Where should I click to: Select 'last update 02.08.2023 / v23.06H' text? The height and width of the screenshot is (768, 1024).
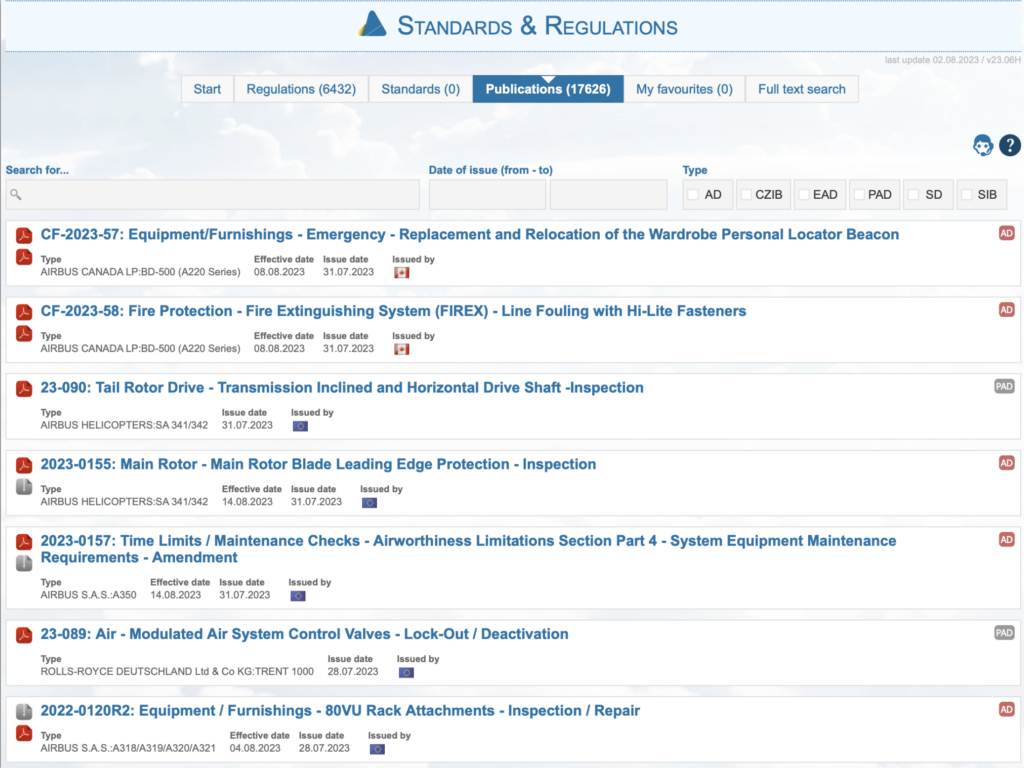[x=952, y=59]
